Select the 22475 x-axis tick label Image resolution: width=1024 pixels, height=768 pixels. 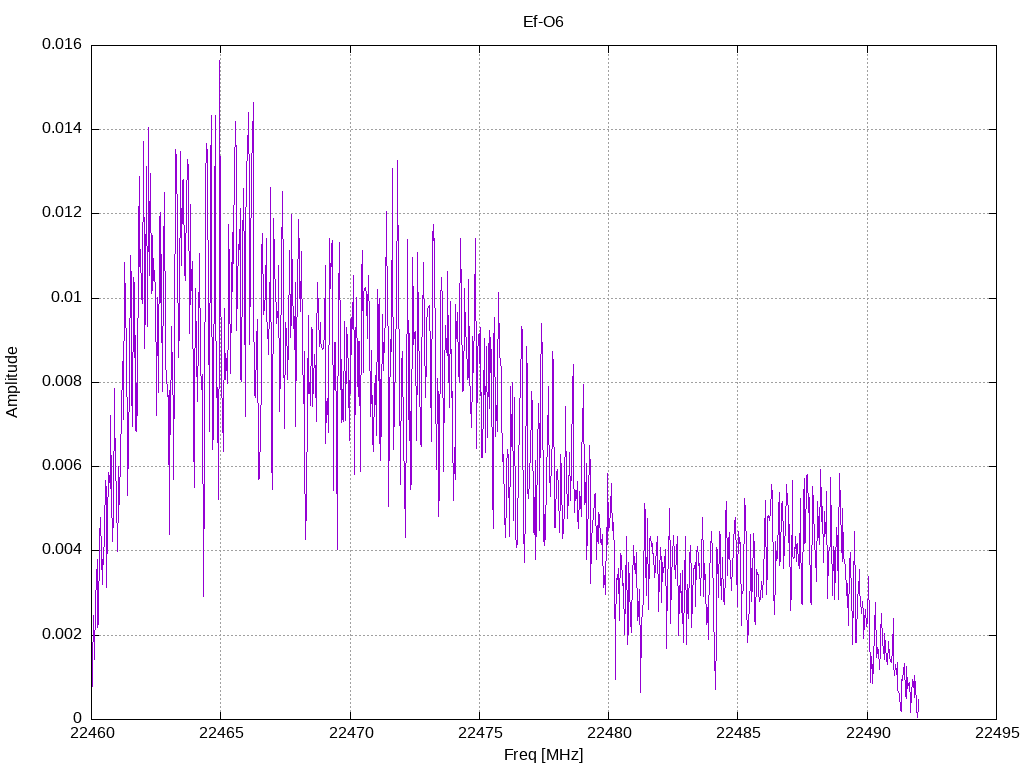(479, 733)
